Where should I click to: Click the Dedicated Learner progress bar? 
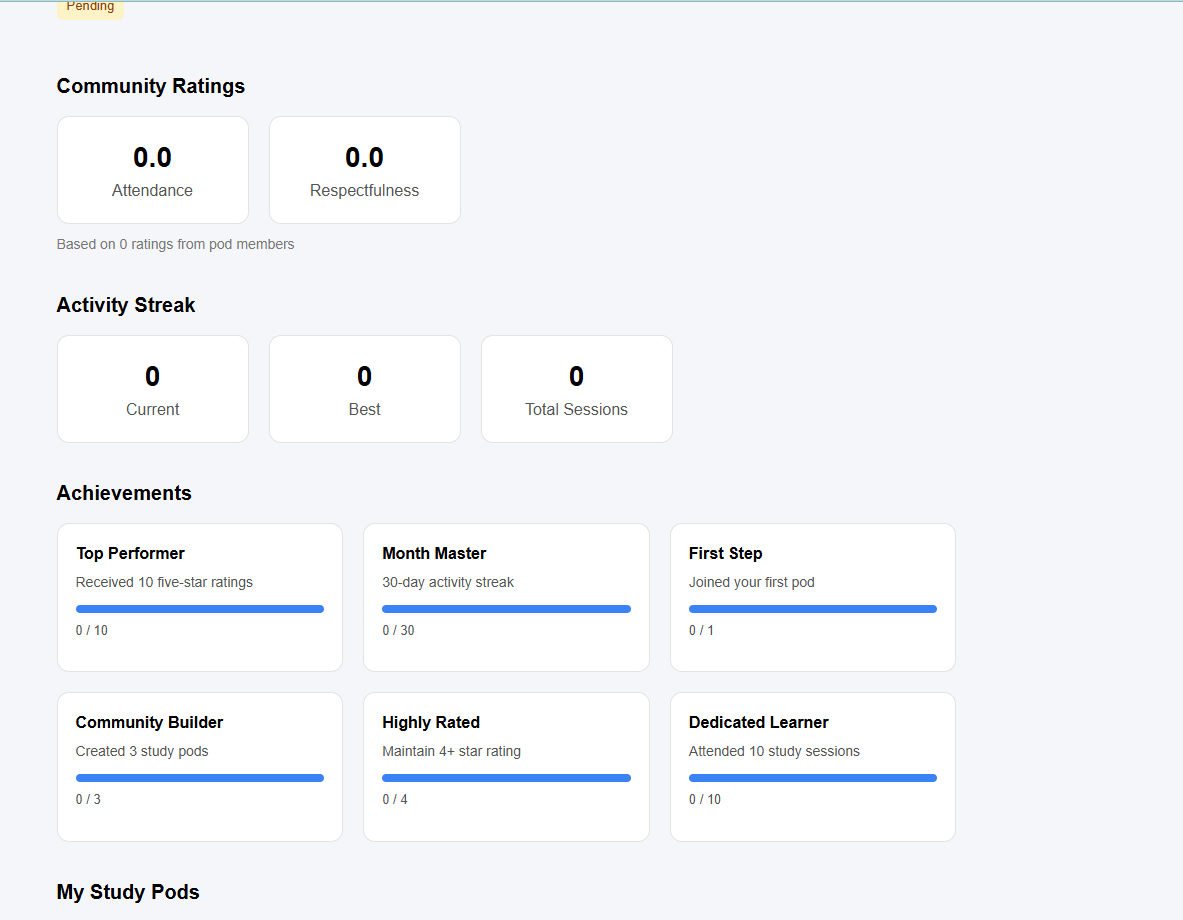pyautogui.click(x=813, y=778)
